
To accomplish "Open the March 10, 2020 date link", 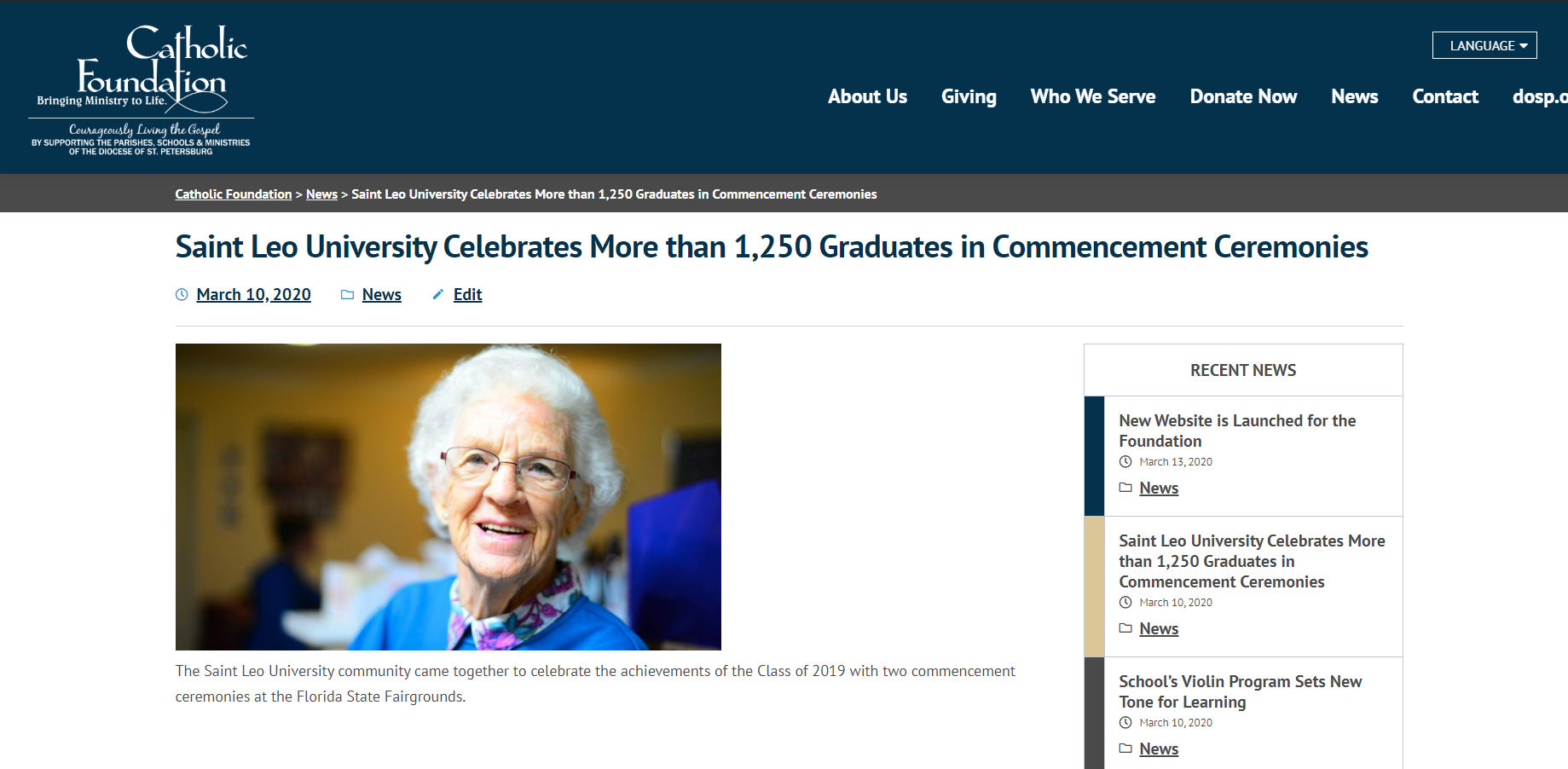I will click(x=253, y=295).
